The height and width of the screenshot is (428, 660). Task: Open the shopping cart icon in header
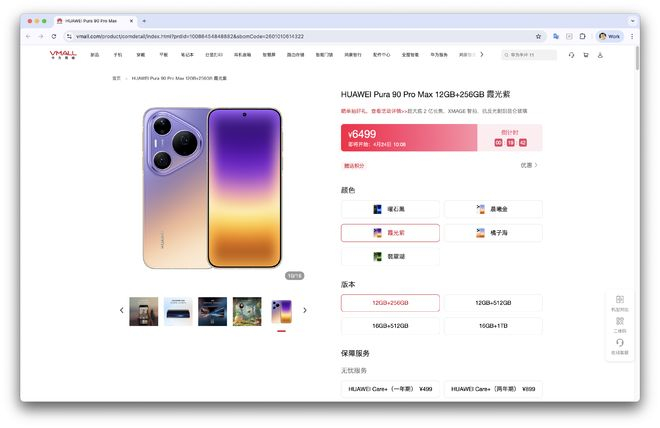click(x=585, y=55)
